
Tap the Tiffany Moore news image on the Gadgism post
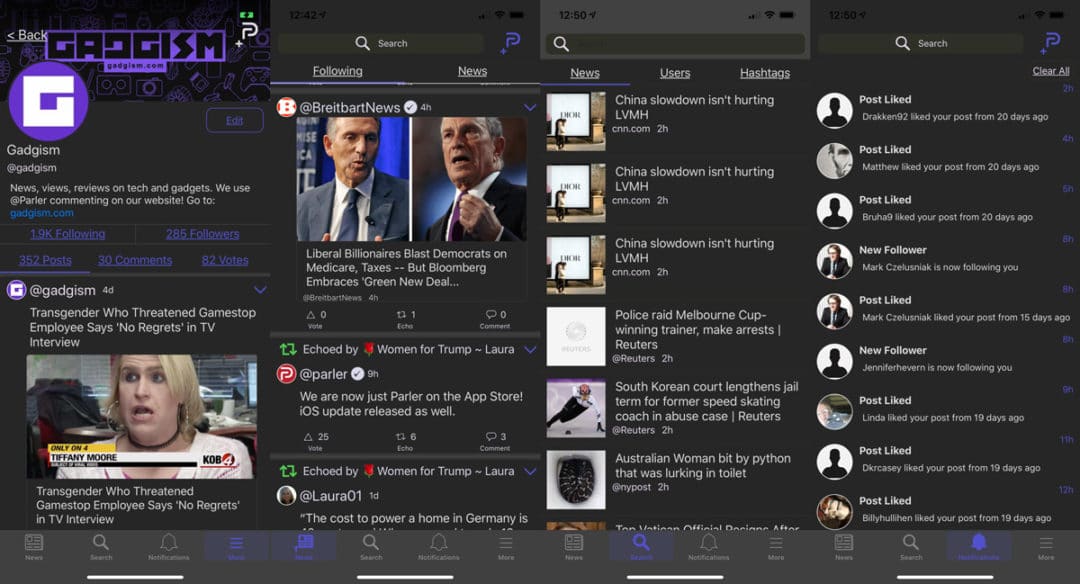[142, 417]
